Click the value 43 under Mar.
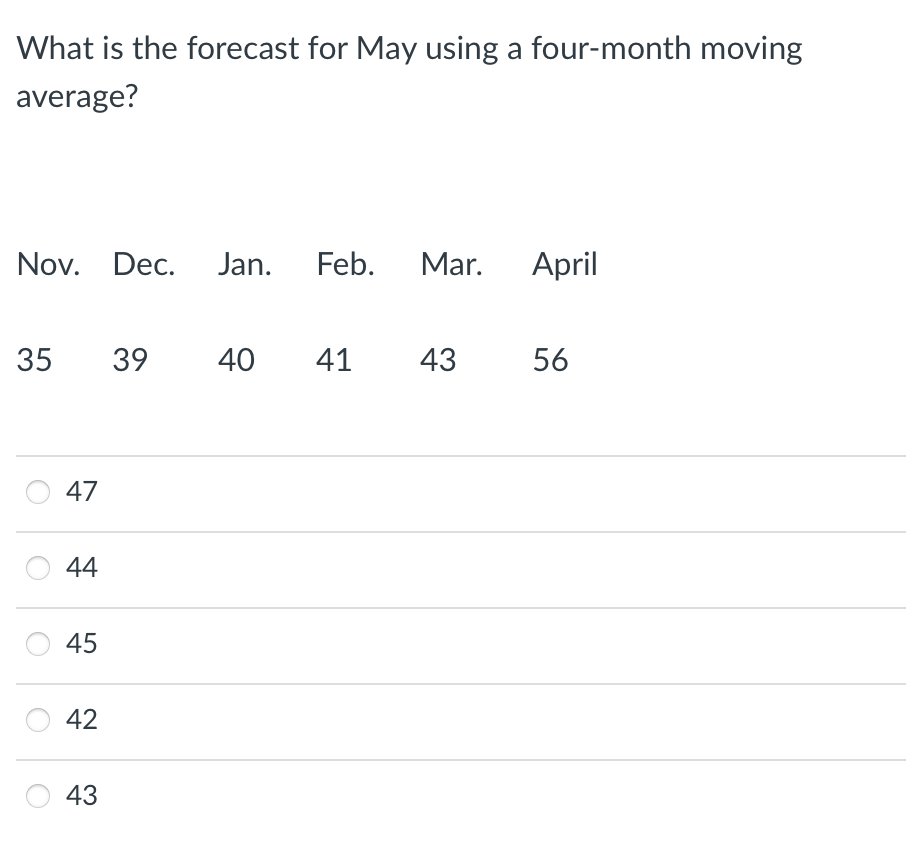The image size is (912, 860). pyautogui.click(x=439, y=360)
